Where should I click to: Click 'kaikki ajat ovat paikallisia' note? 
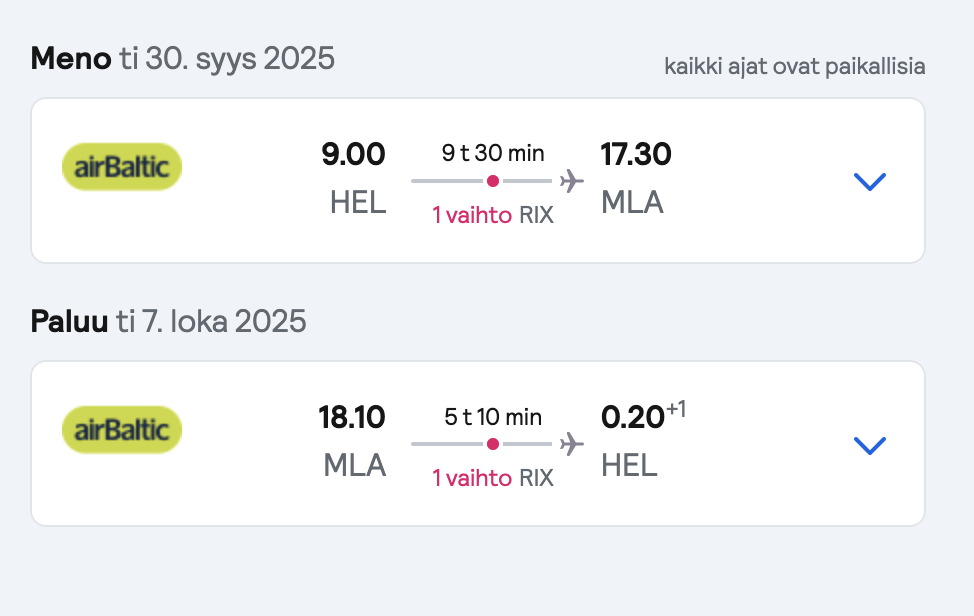click(x=794, y=66)
